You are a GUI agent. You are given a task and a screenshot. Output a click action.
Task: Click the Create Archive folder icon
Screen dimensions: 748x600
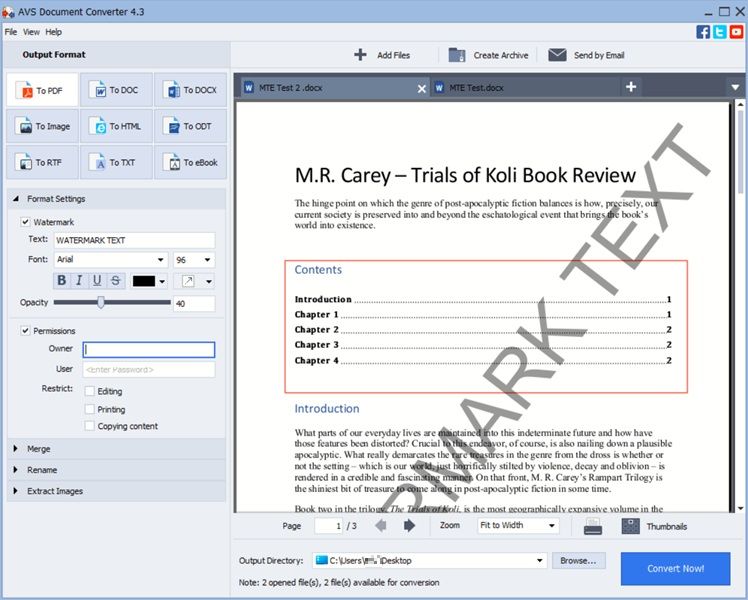(x=457, y=55)
